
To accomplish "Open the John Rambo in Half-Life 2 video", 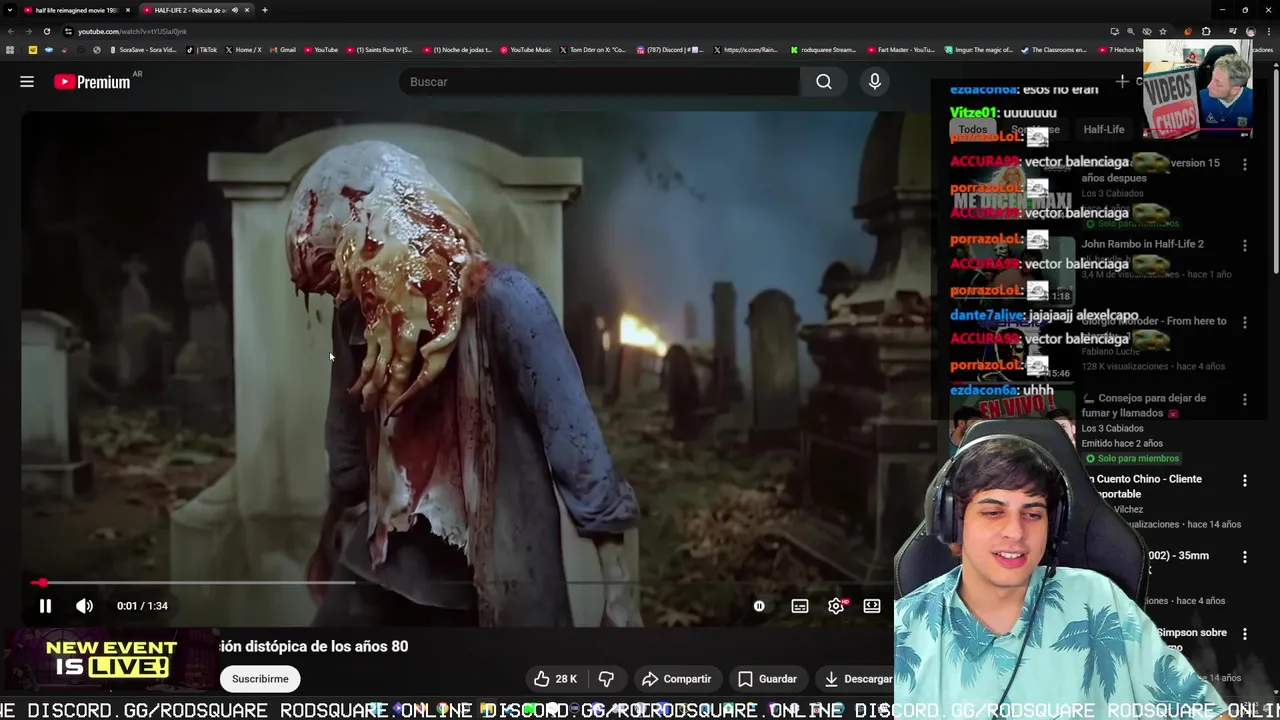I will coord(1142,244).
